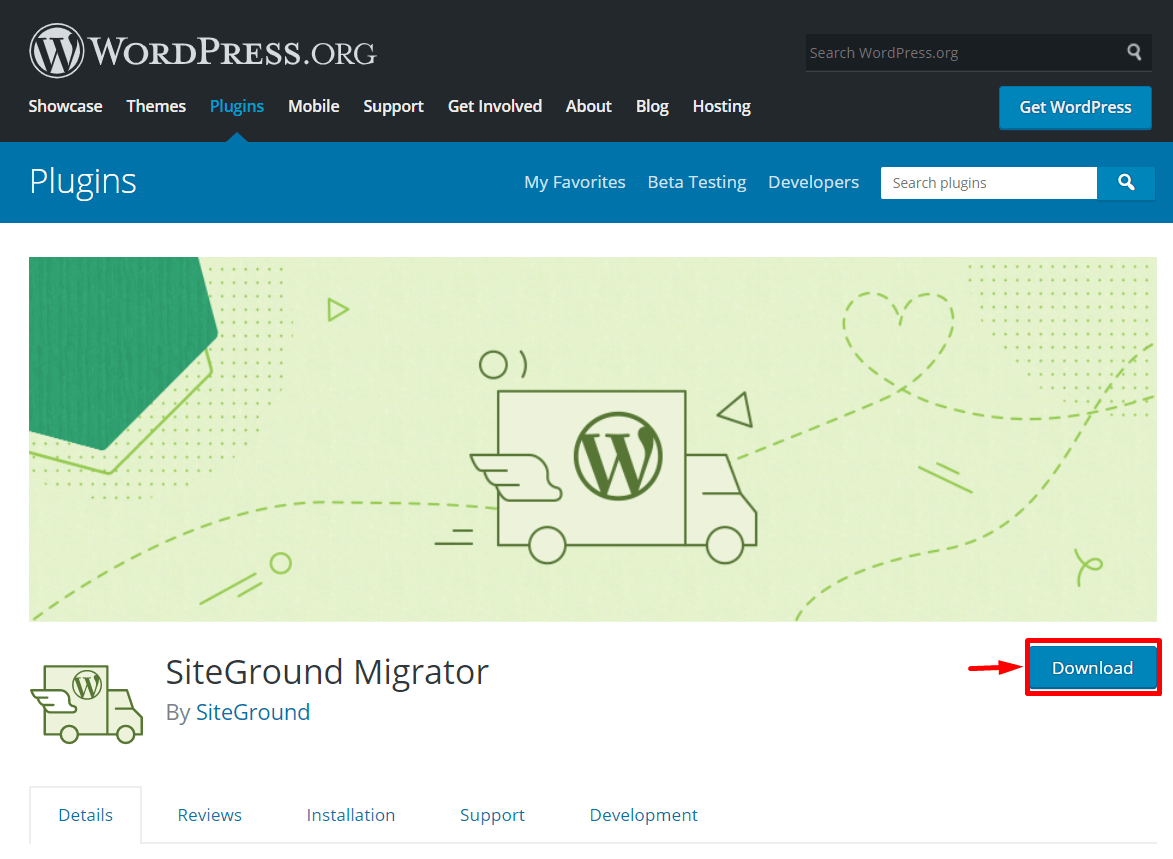The height and width of the screenshot is (859, 1173).
Task: Open the Support item in top navigation
Action: point(393,106)
